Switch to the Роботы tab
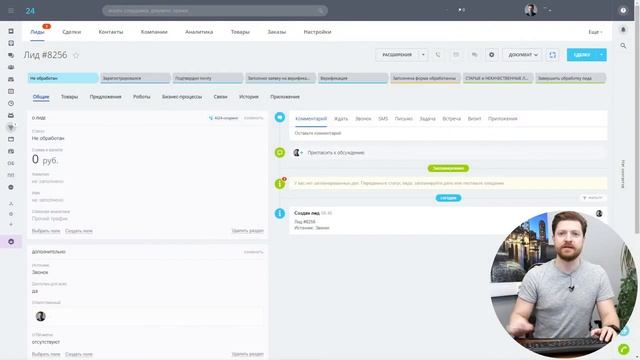The image size is (640, 360). (x=141, y=97)
